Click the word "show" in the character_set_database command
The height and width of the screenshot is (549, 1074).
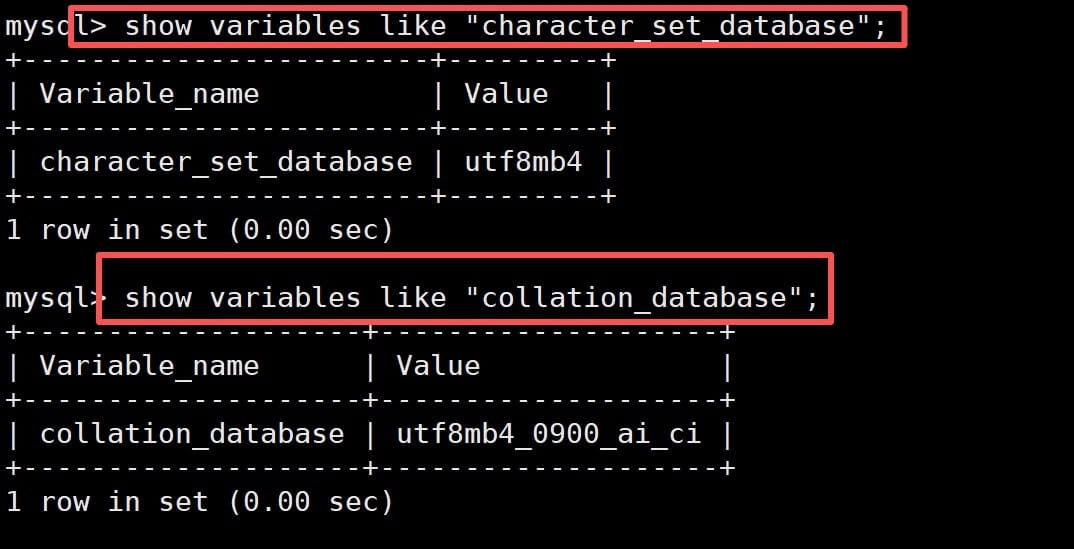[x=158, y=26]
